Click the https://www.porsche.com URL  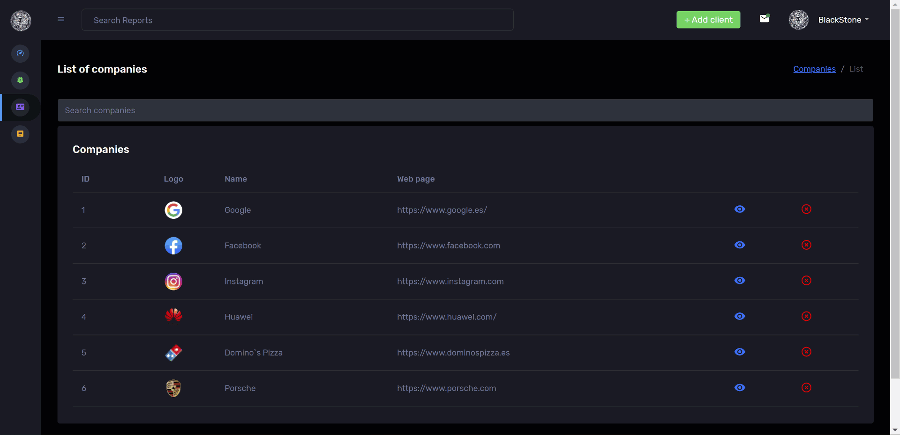[447, 388]
